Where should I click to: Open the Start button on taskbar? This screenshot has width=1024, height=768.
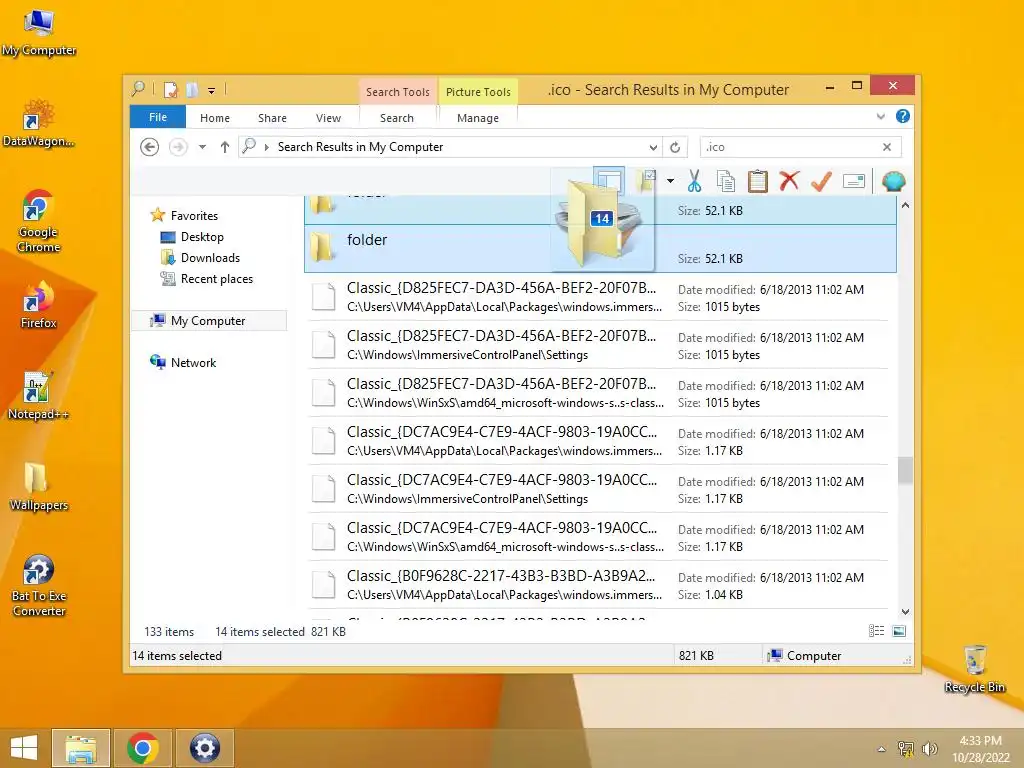pyautogui.click(x=24, y=748)
